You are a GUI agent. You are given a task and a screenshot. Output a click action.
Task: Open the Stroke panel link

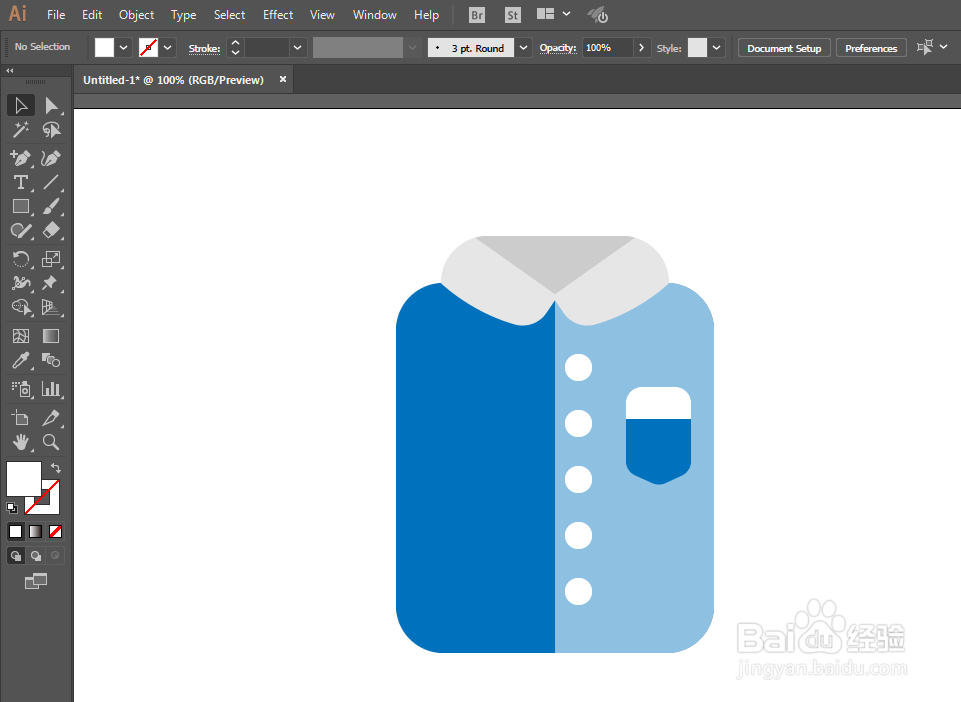coord(204,48)
